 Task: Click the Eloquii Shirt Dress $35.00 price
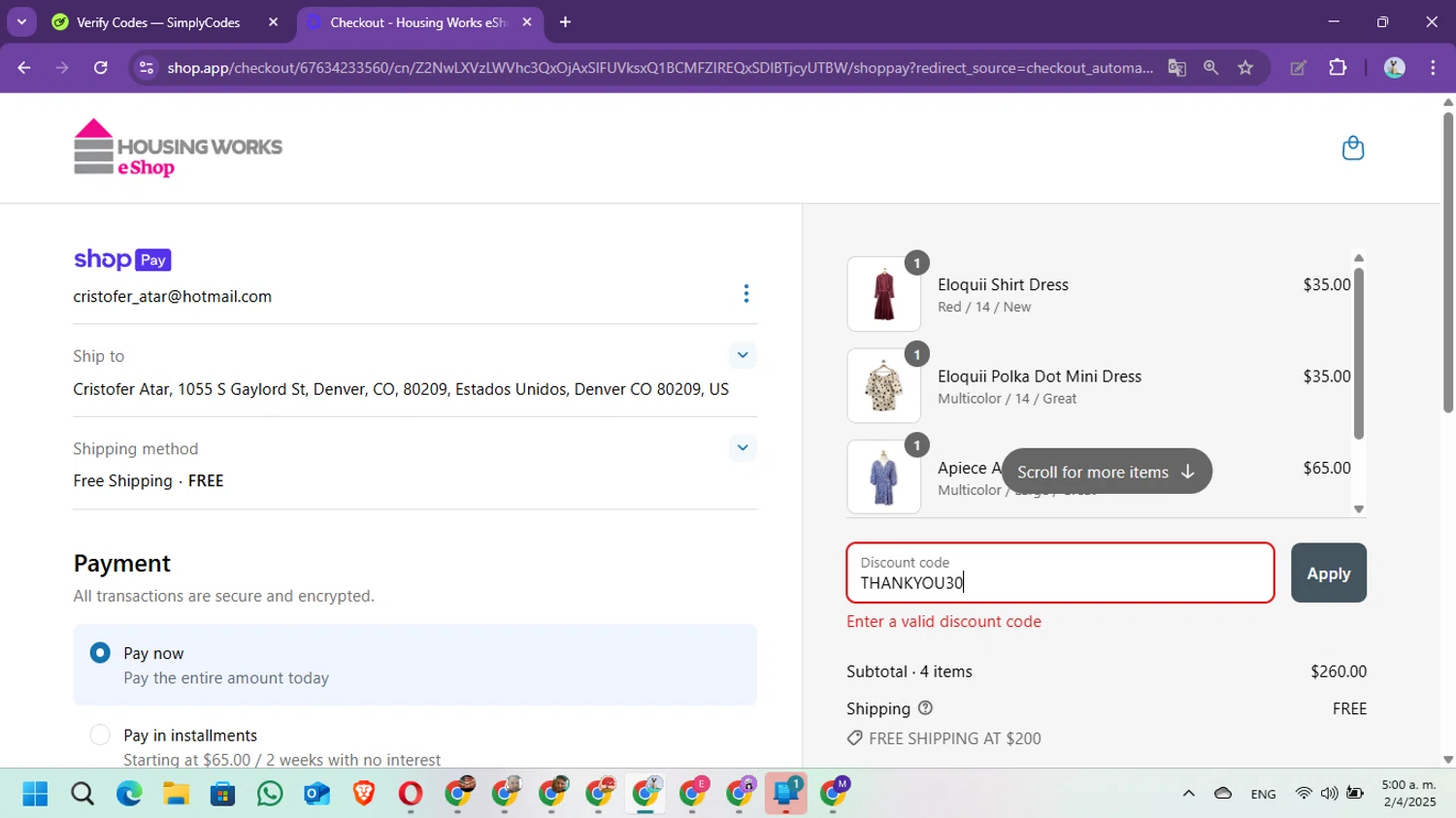click(x=1326, y=284)
